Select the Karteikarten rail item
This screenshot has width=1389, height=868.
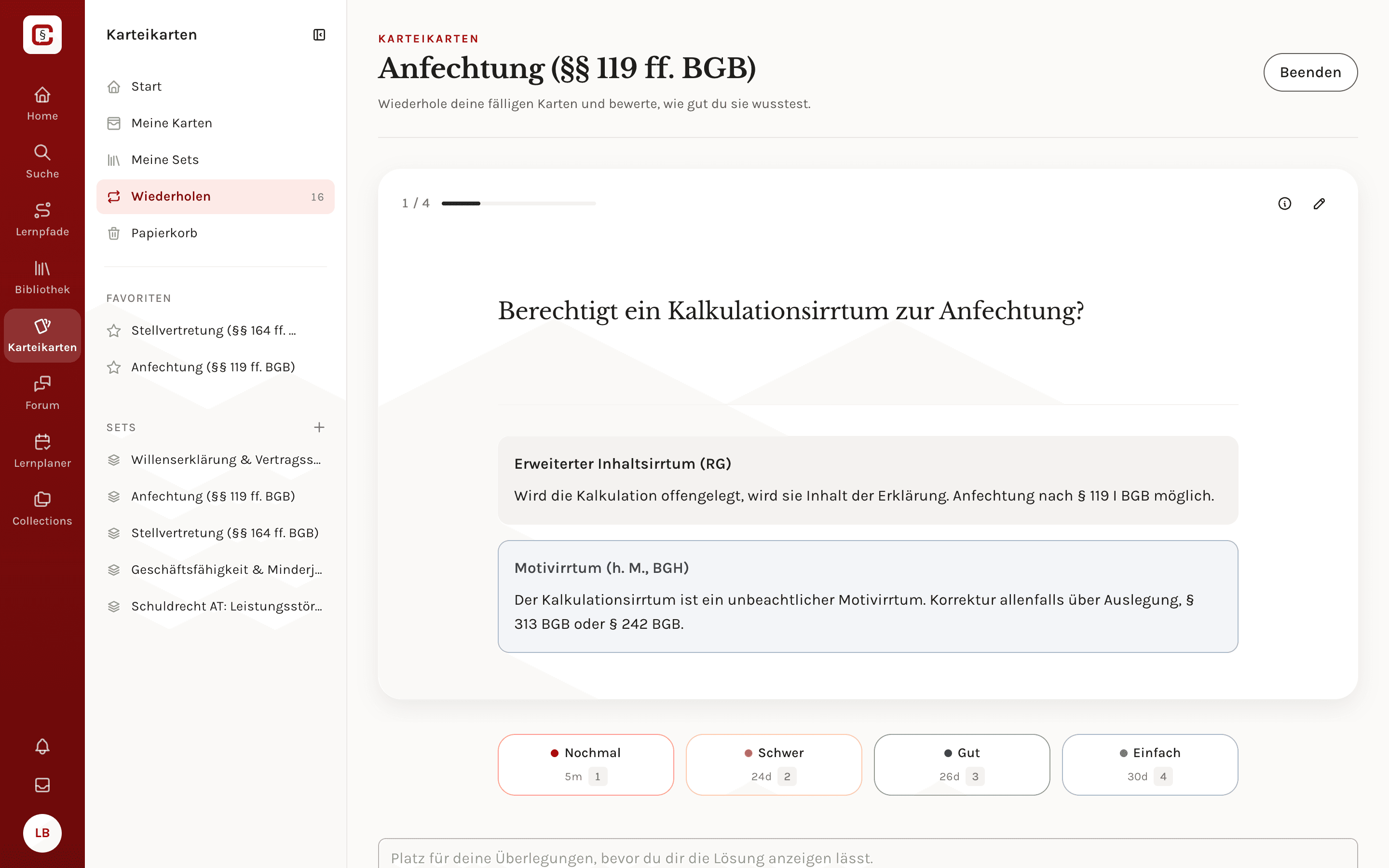[42, 335]
